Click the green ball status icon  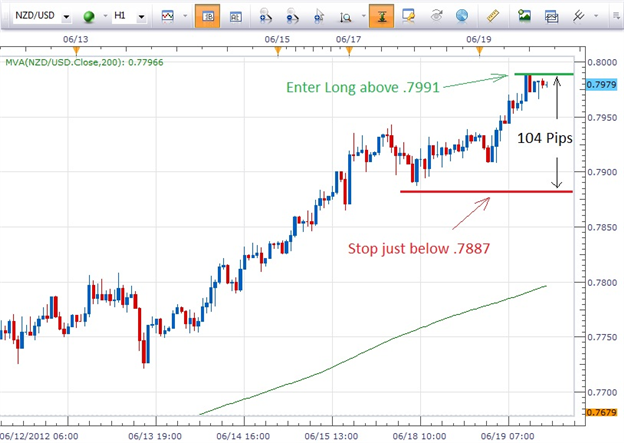click(x=89, y=16)
